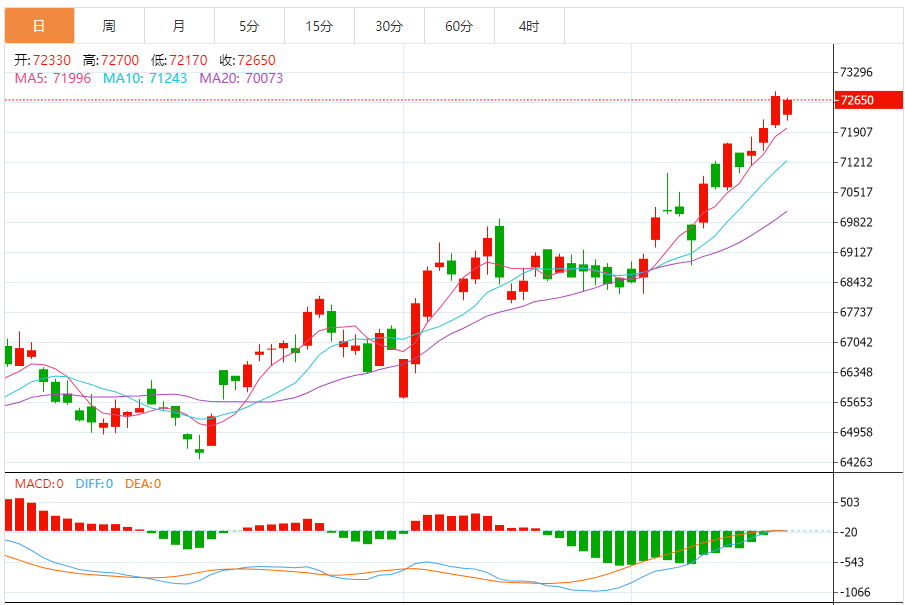The image size is (905, 605).
Task: Click the latest red candlestick at 72650
Action: [x=788, y=107]
